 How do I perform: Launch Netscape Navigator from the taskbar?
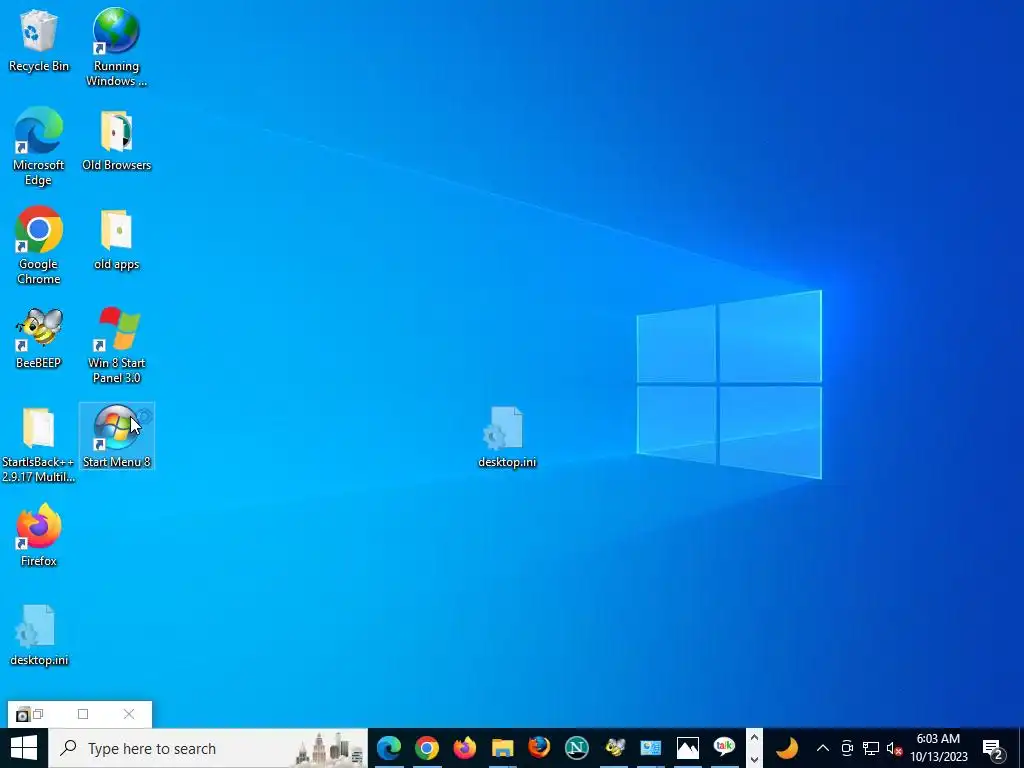(x=577, y=748)
